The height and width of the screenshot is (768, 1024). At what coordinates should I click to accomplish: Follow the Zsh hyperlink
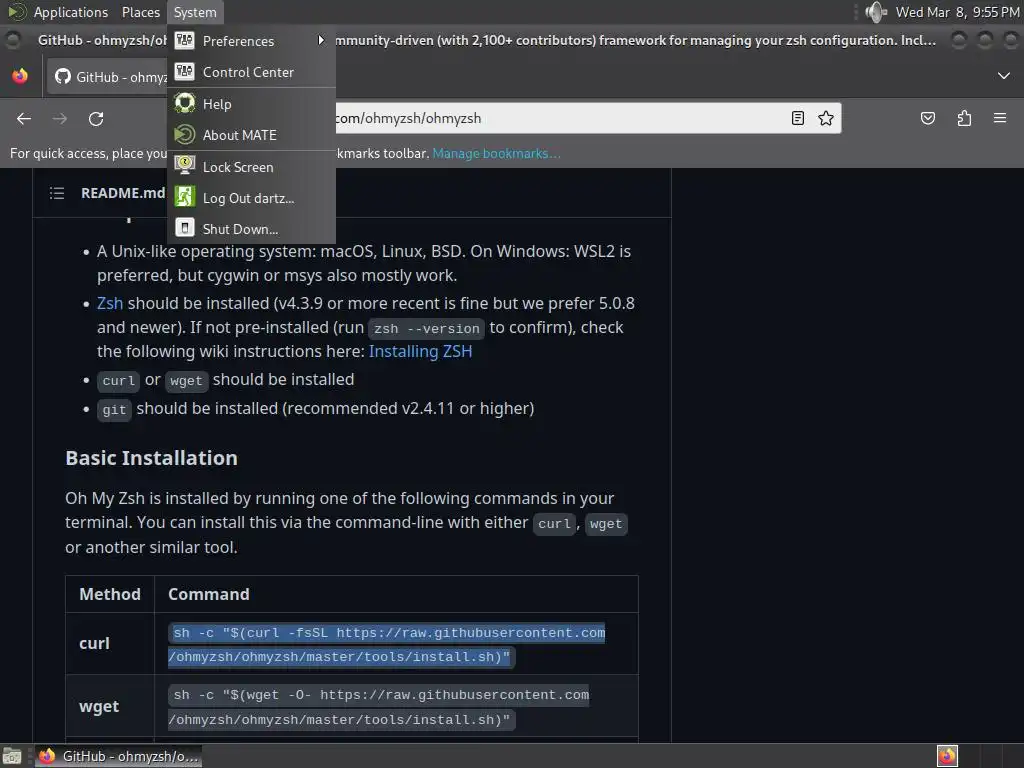[x=110, y=303]
